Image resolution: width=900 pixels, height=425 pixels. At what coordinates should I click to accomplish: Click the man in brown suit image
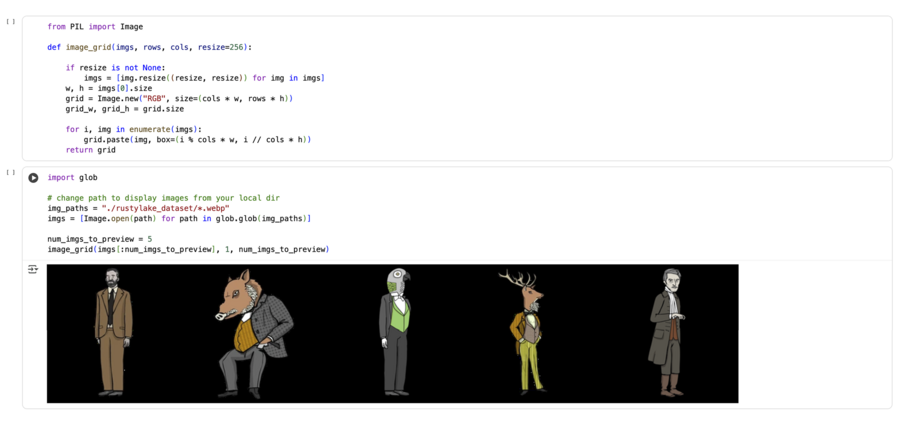(x=113, y=332)
